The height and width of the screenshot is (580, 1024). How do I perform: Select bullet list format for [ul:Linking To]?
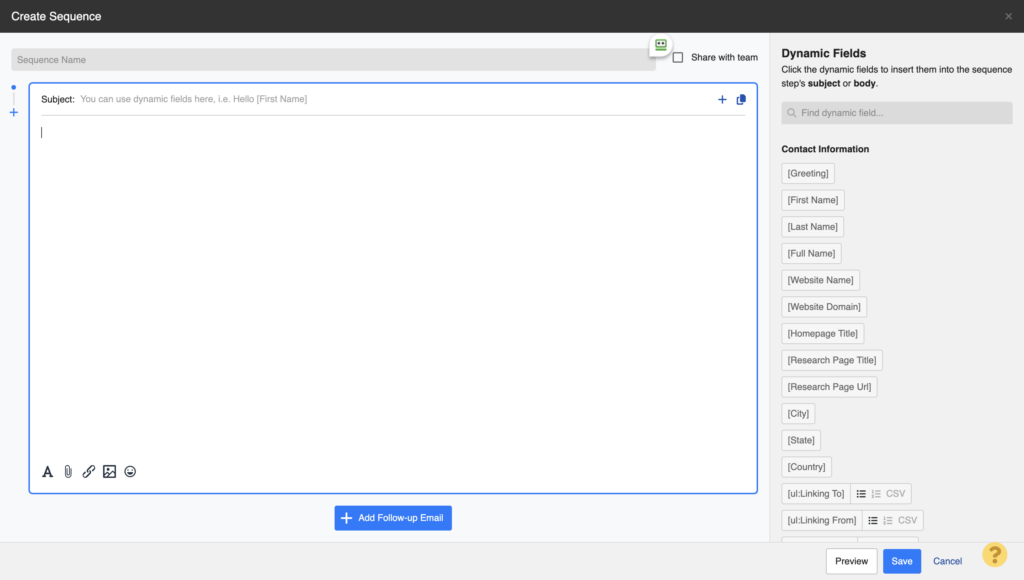[860, 494]
